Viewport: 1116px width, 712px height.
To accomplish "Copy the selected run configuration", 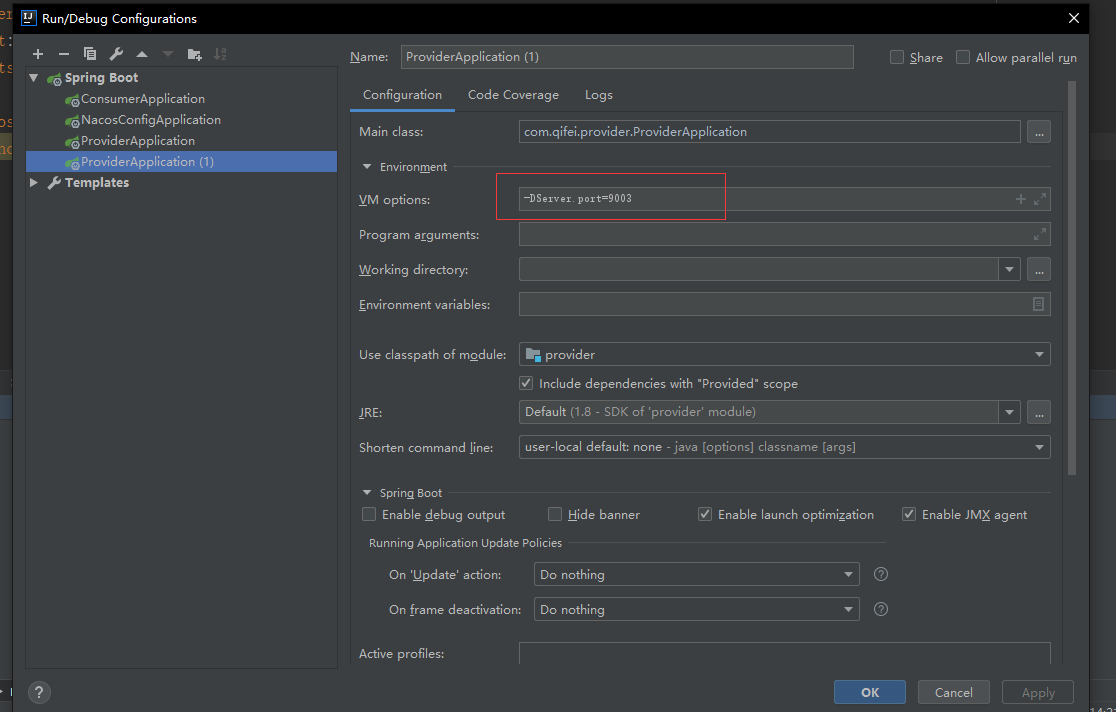I will click(x=90, y=54).
